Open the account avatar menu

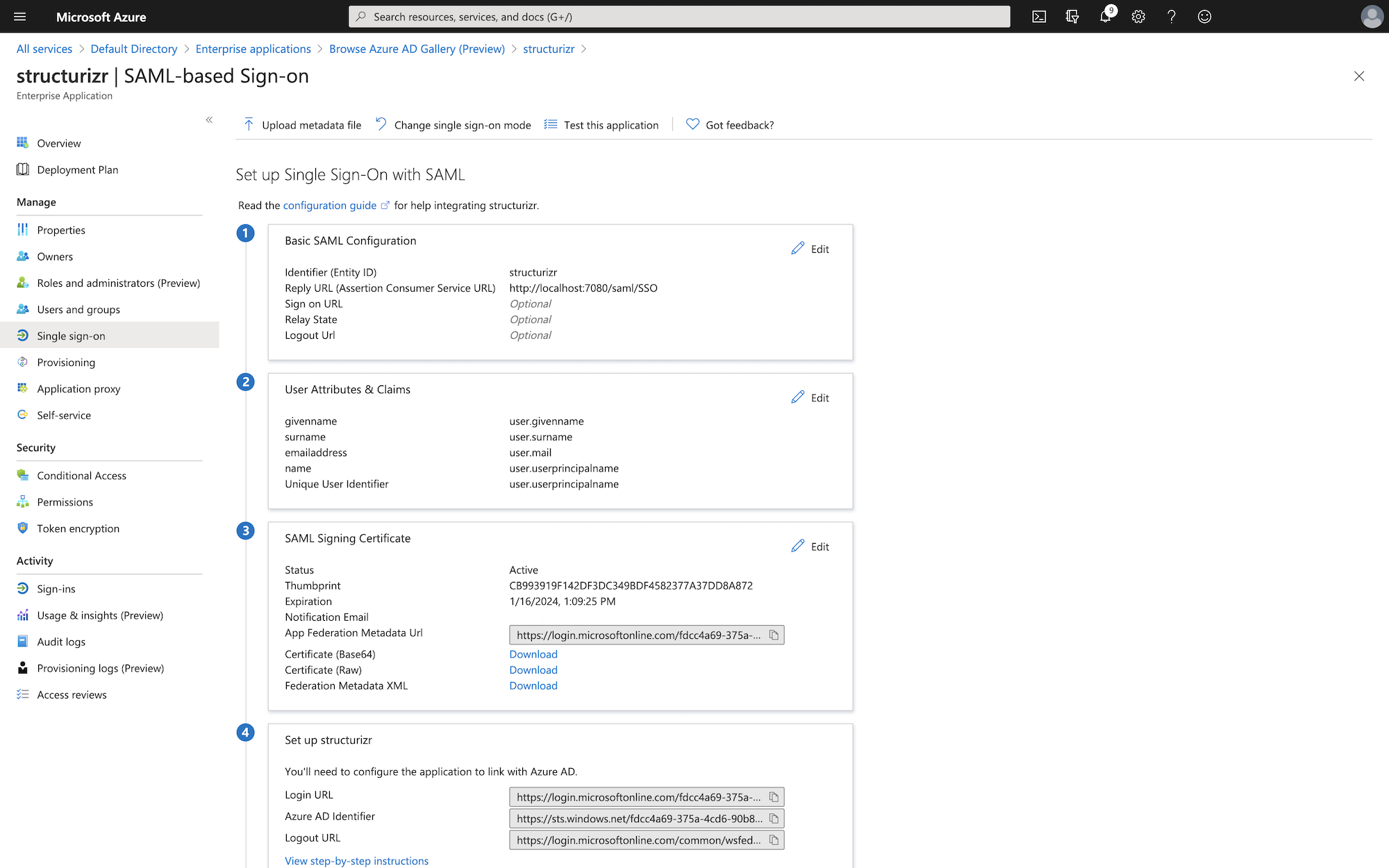pyautogui.click(x=1372, y=17)
